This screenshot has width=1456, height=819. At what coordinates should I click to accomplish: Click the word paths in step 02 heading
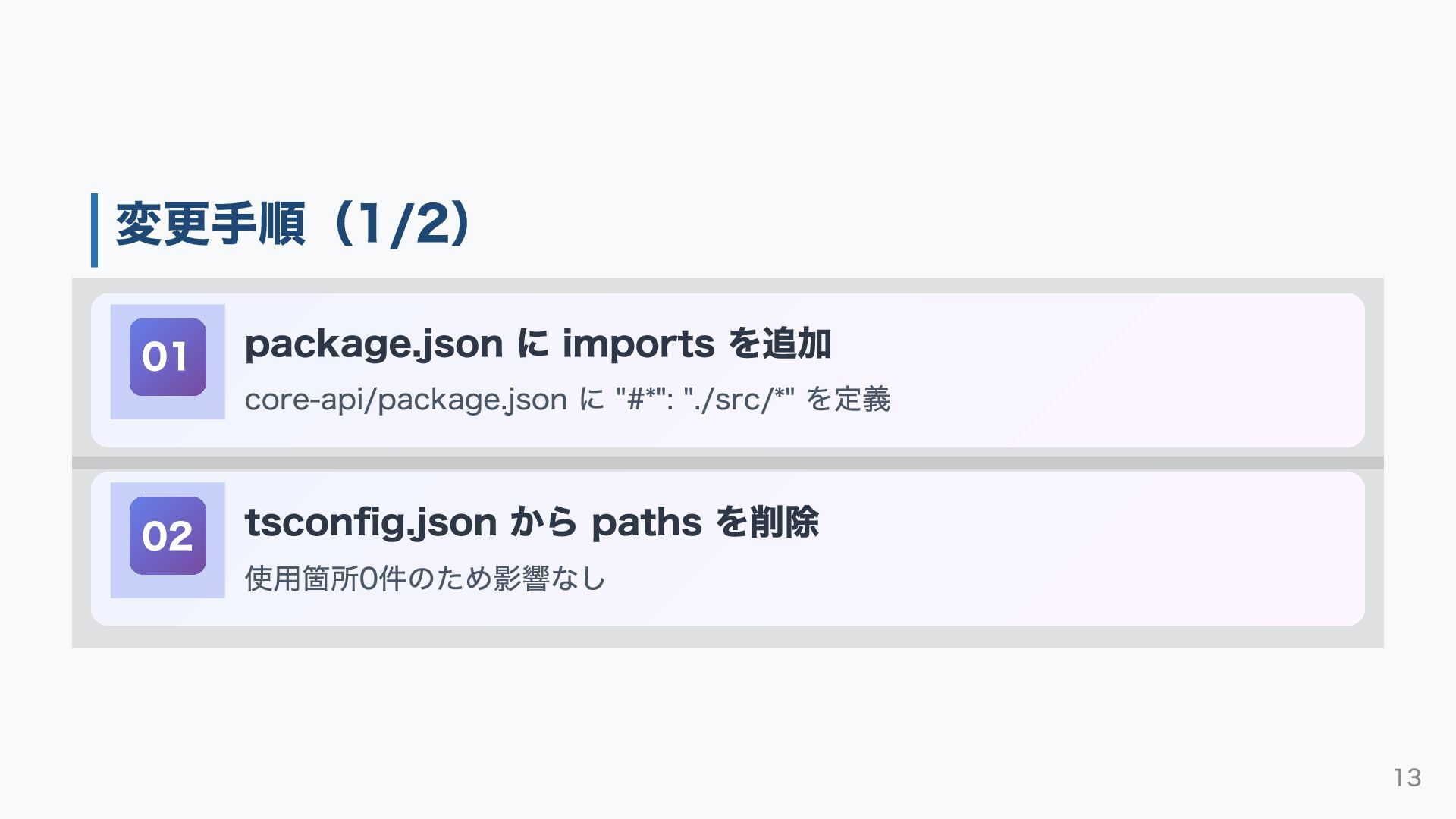pyautogui.click(x=646, y=523)
